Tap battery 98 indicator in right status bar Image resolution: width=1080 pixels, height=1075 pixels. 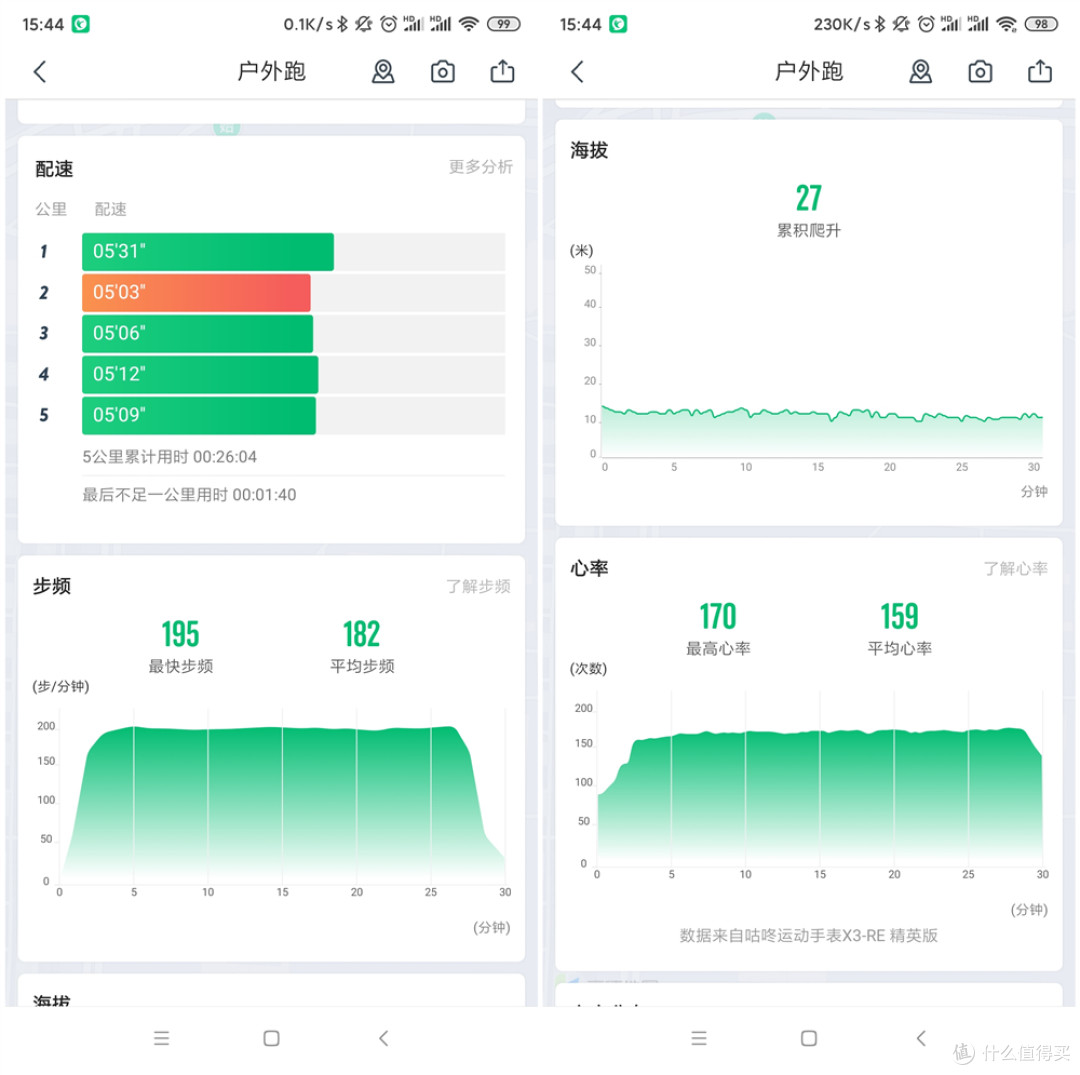1041,24
